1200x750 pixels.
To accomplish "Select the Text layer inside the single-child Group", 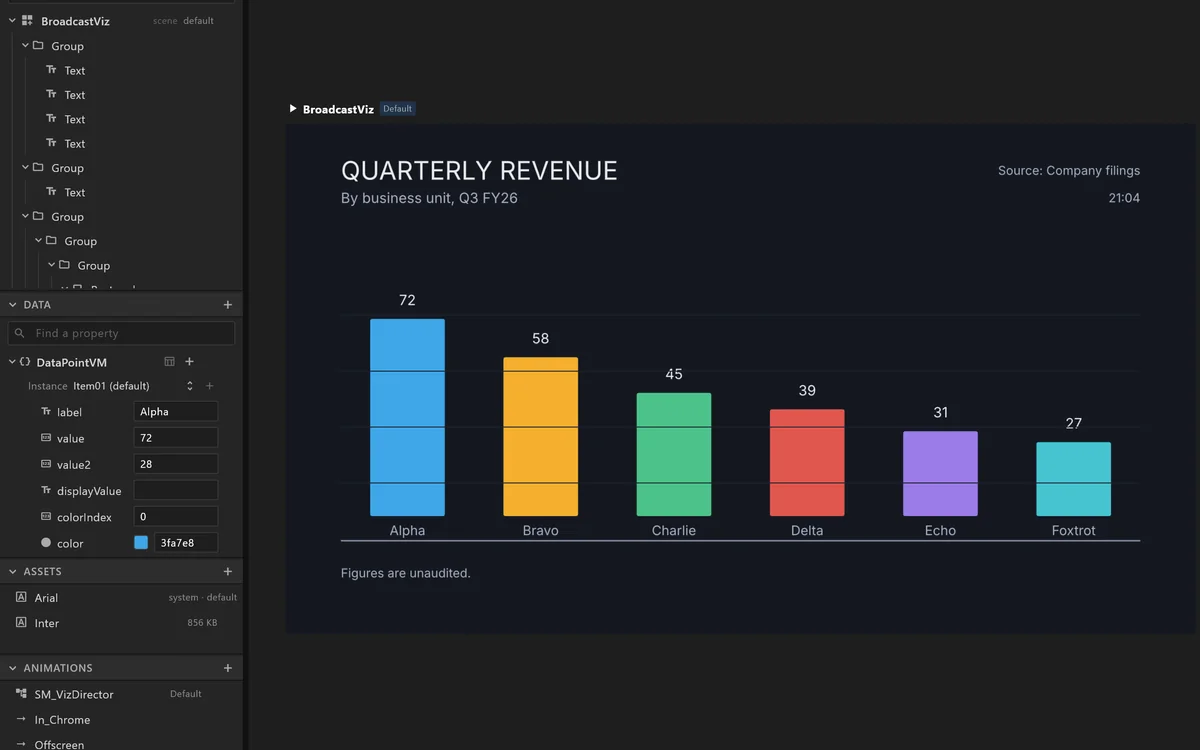I will coord(75,192).
